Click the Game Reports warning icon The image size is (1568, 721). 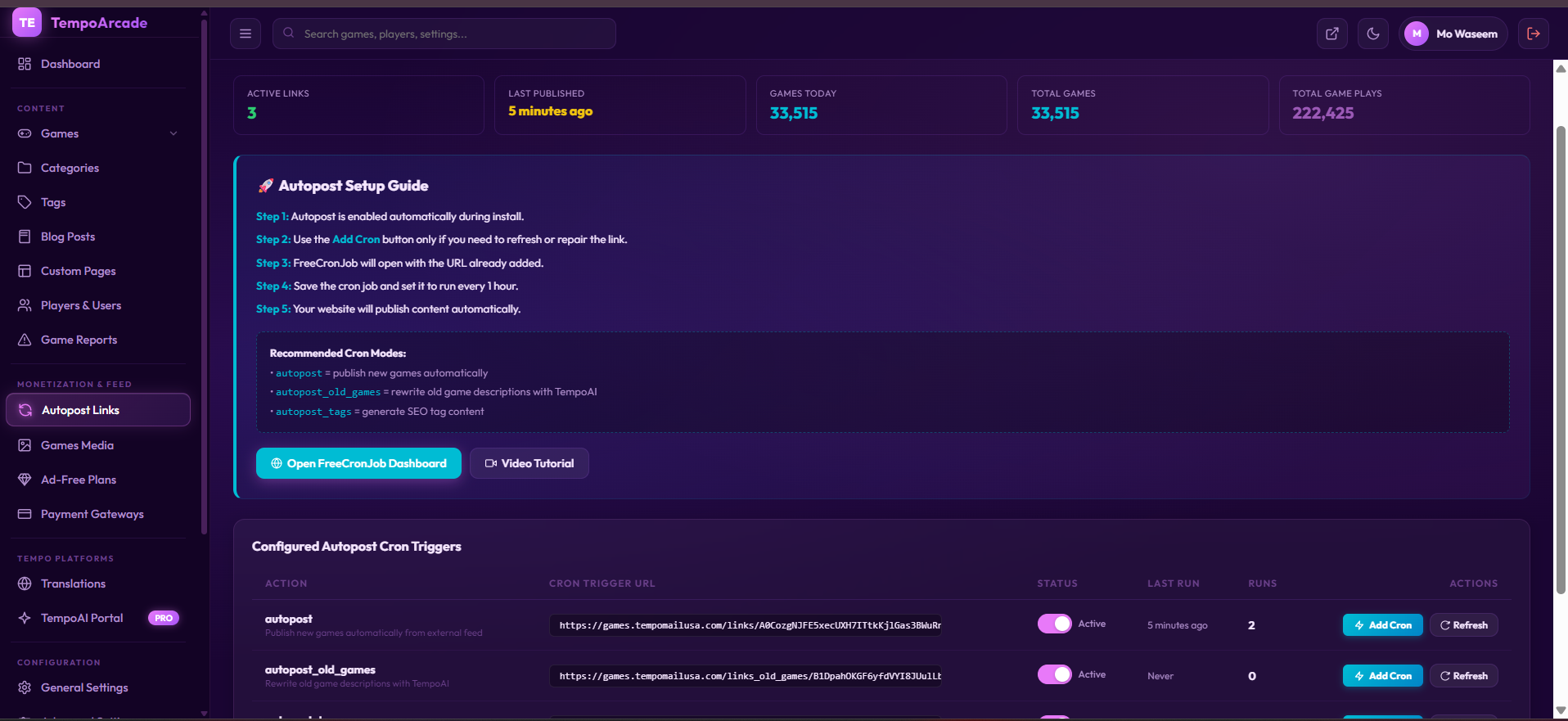click(x=25, y=340)
